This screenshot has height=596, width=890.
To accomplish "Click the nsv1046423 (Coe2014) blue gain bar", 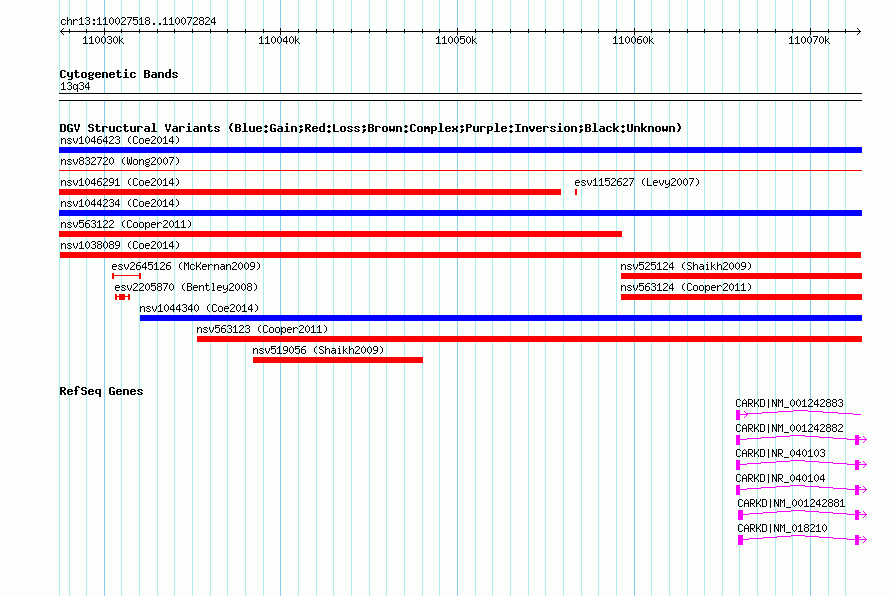I will click(460, 150).
